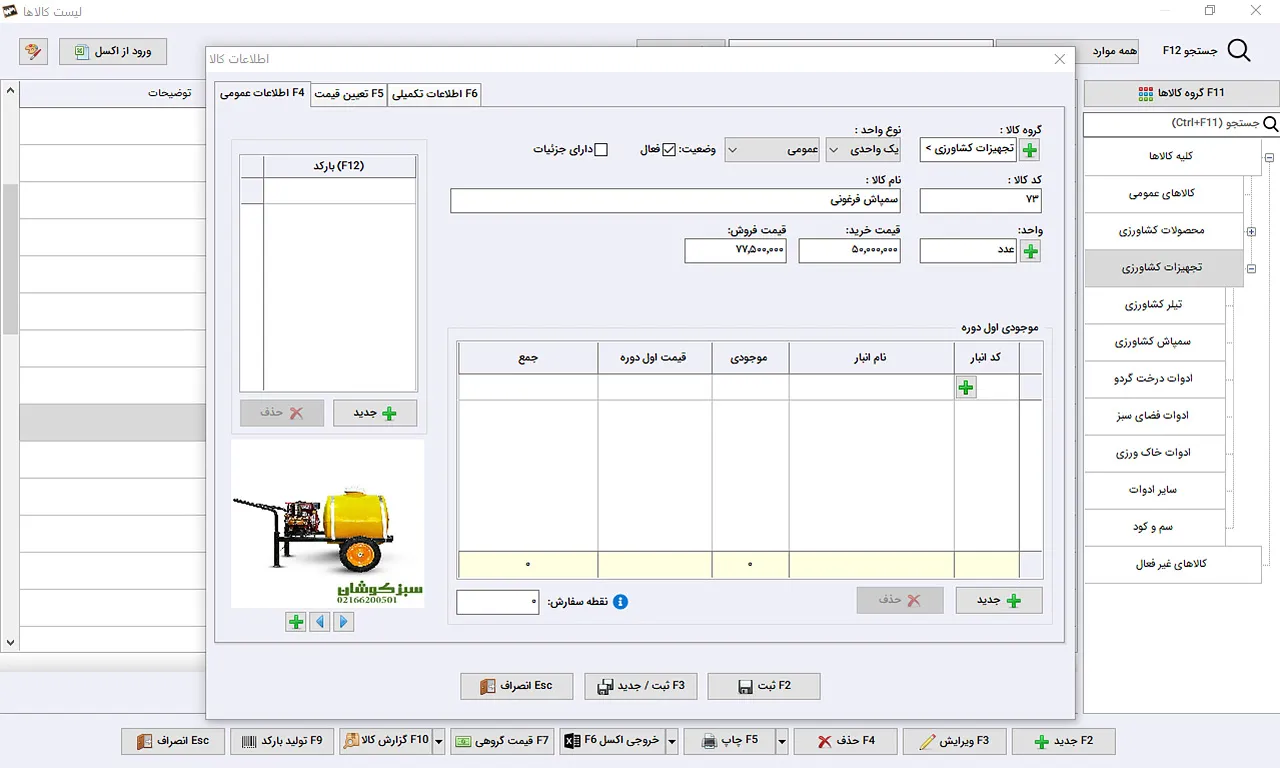Click F10 گزارش کالا button
This screenshot has width=1280, height=768.
coord(386,741)
